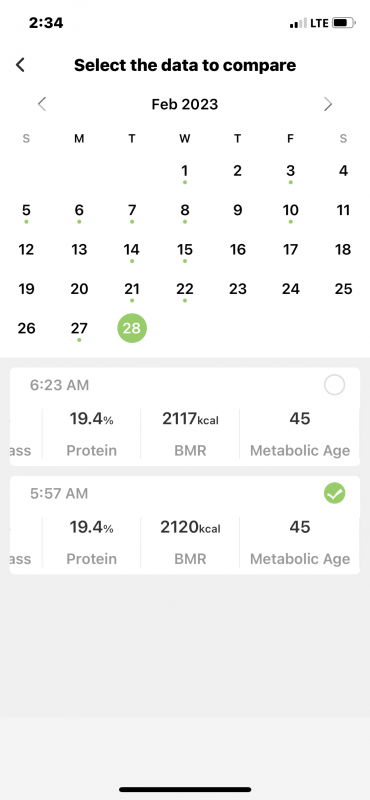Pick February 27 with data dot
The image size is (370, 800).
point(79,329)
